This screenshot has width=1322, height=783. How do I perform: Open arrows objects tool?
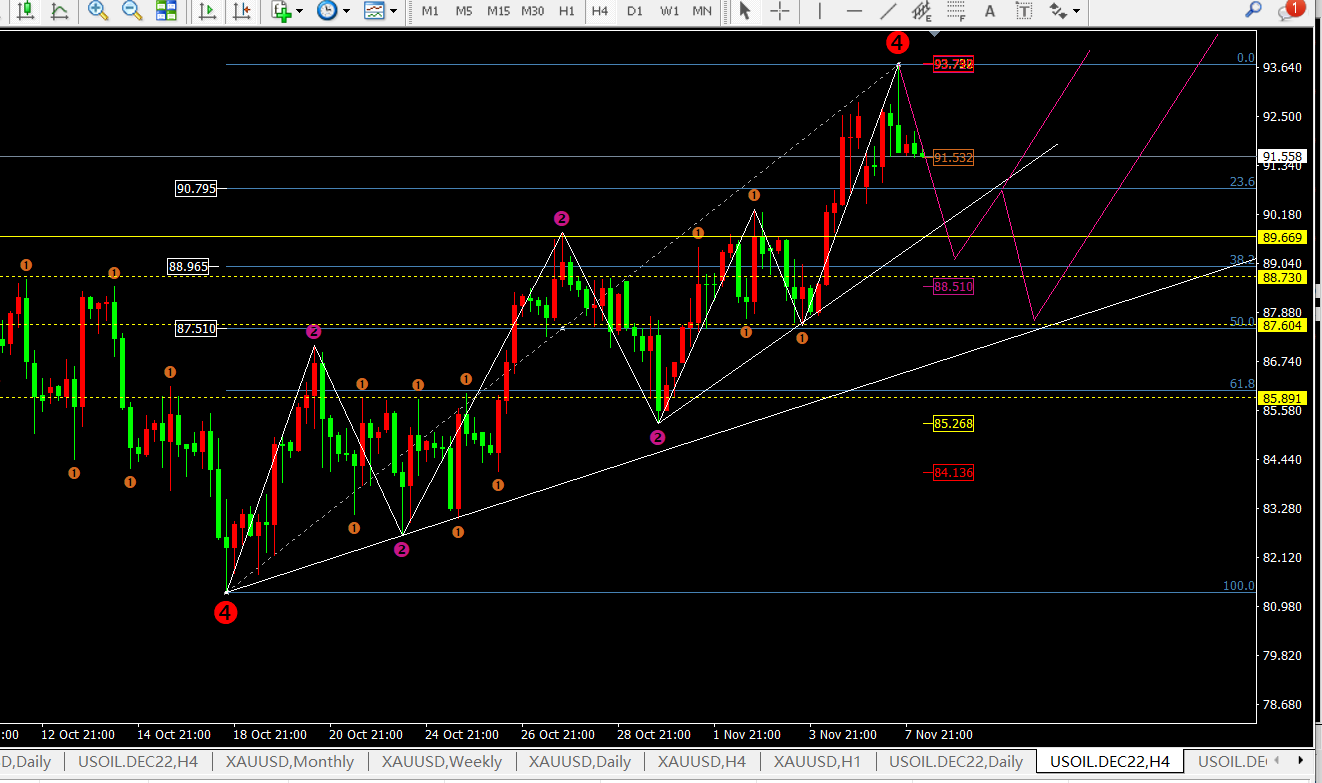(x=1058, y=11)
